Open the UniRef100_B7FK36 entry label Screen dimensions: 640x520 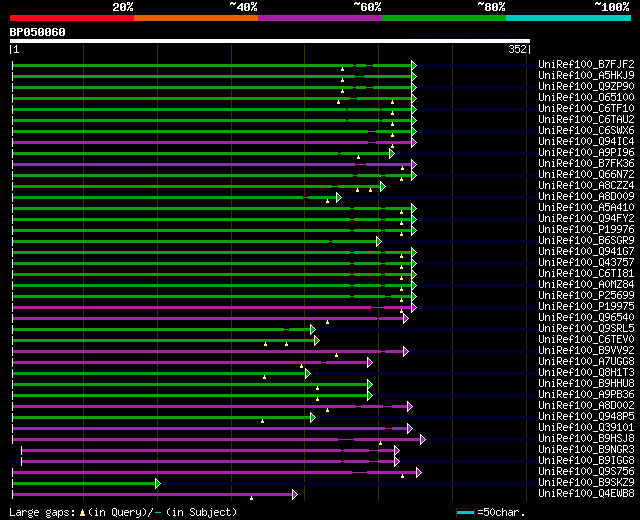click(x=586, y=163)
